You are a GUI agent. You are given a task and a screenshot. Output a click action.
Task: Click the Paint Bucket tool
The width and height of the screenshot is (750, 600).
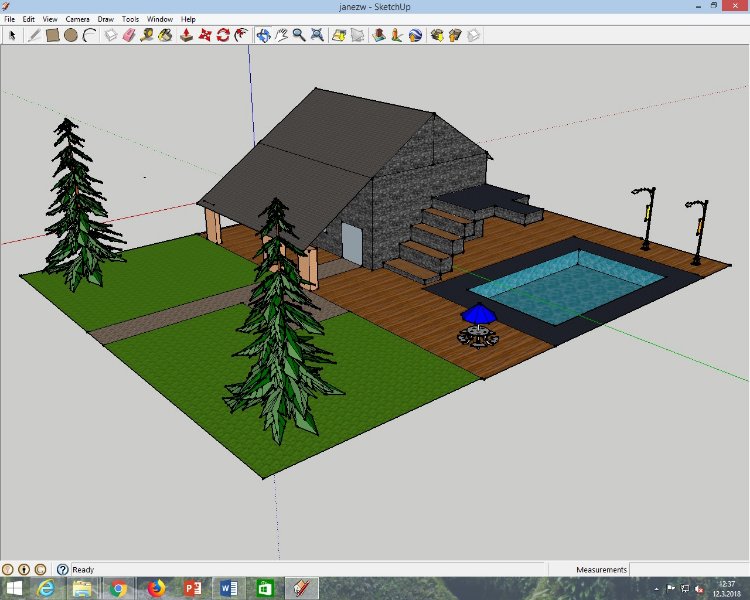pos(165,35)
